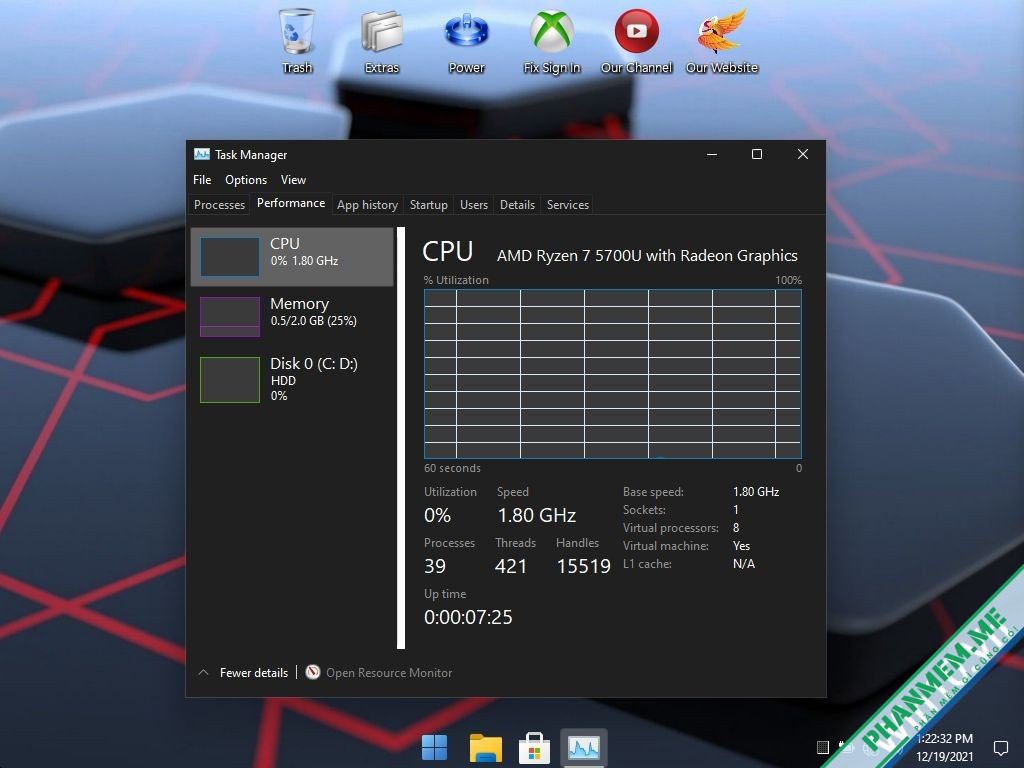Click the L1 cache N/A value

744,564
